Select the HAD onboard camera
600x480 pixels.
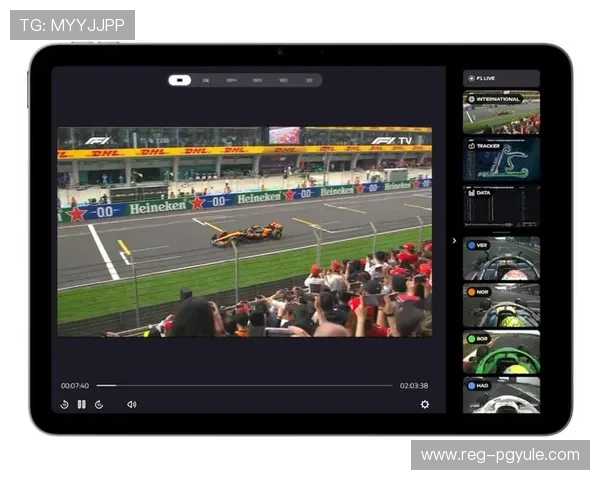tap(501, 395)
